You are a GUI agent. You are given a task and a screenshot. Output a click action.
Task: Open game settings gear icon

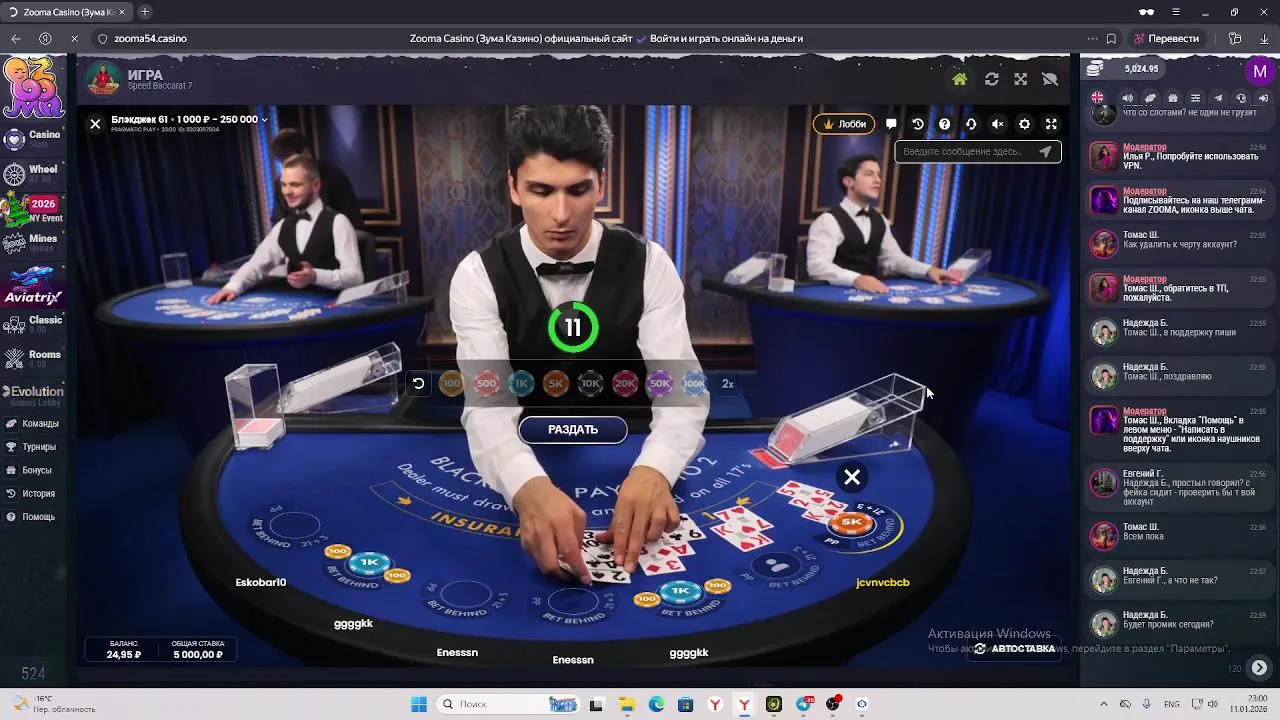[1024, 124]
